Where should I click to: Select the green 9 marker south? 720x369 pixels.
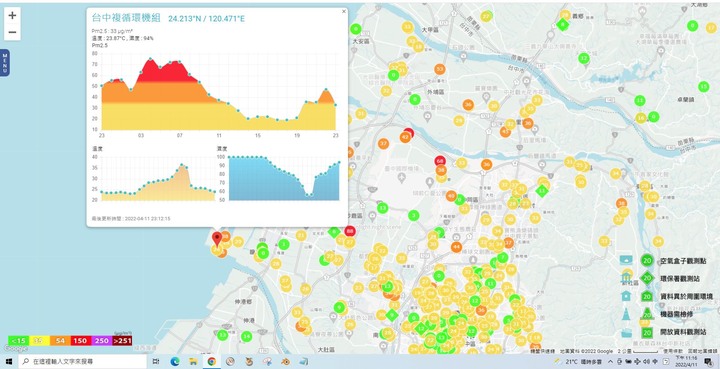(x=339, y=307)
